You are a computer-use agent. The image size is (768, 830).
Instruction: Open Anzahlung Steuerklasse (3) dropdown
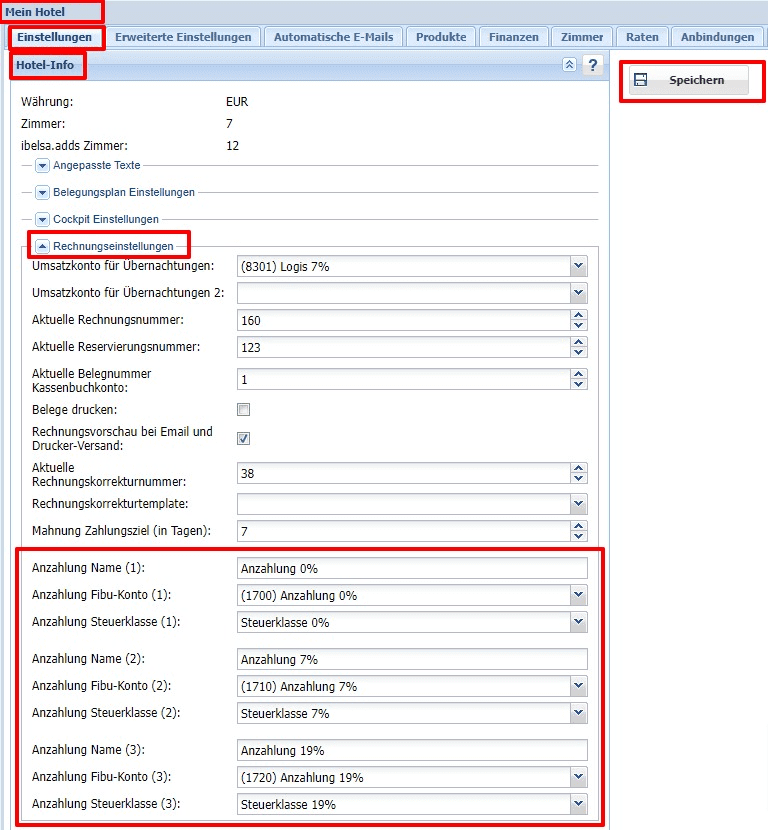tap(578, 805)
